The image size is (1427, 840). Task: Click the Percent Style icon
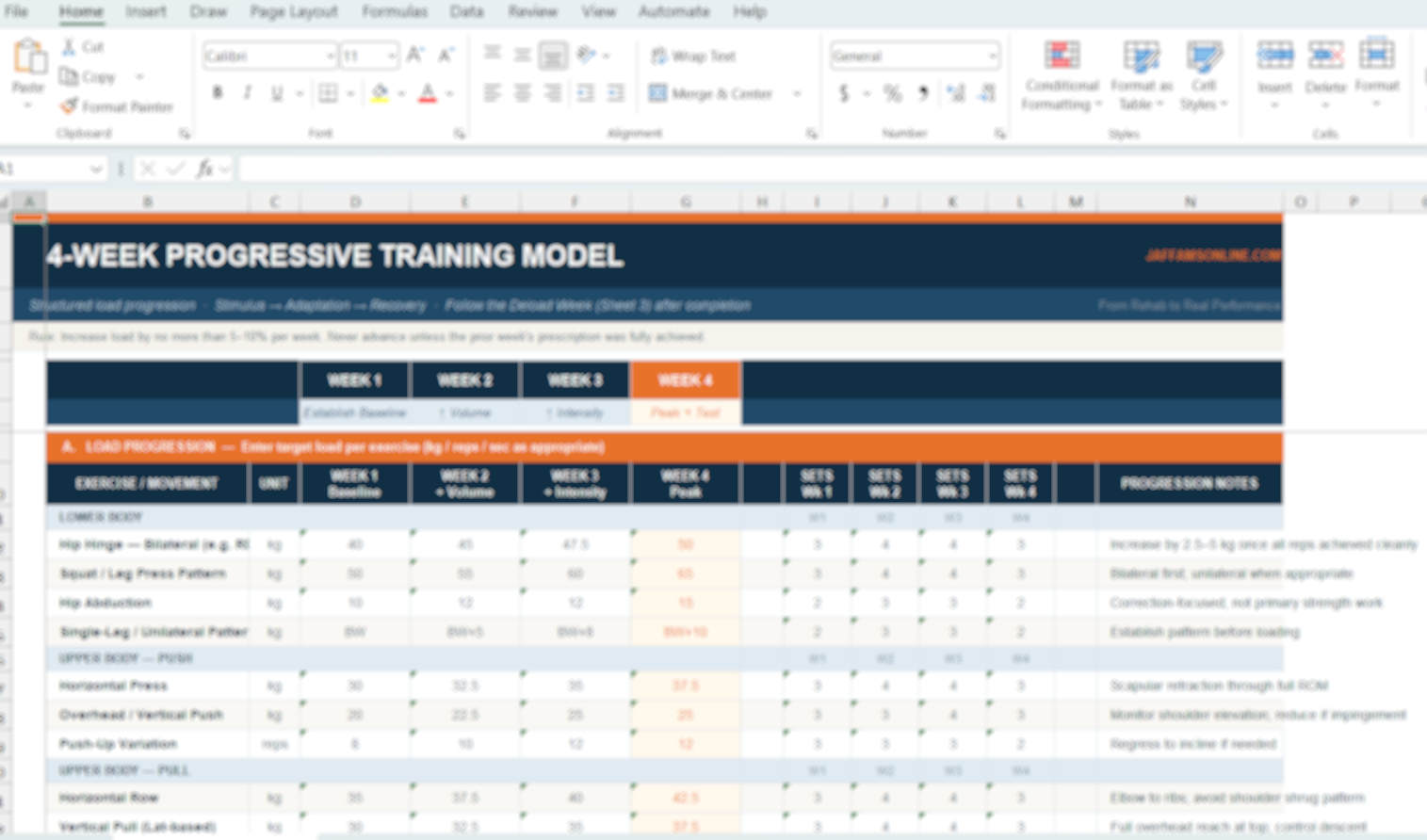pos(892,93)
